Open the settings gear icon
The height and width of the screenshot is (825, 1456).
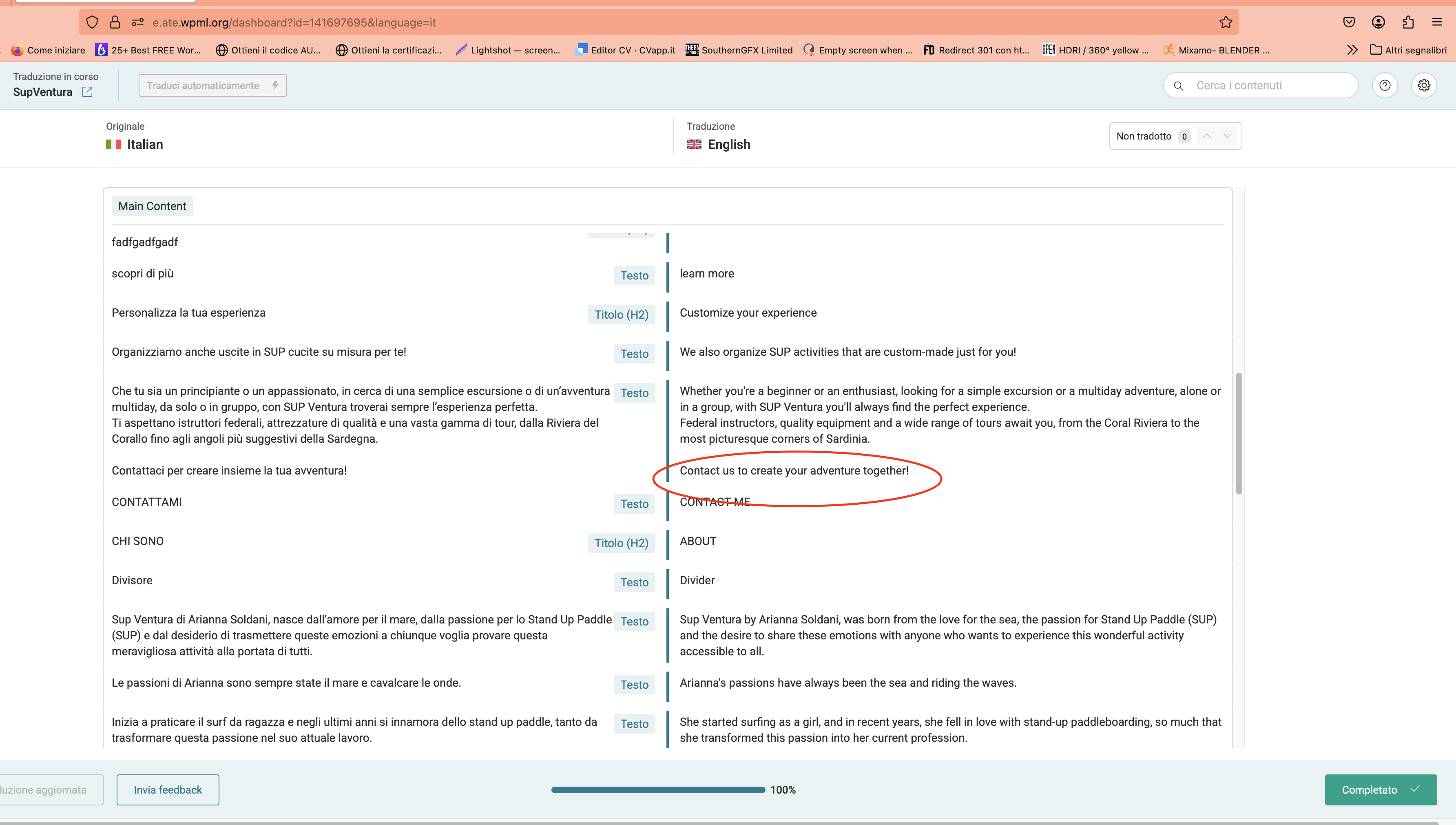tap(1424, 85)
